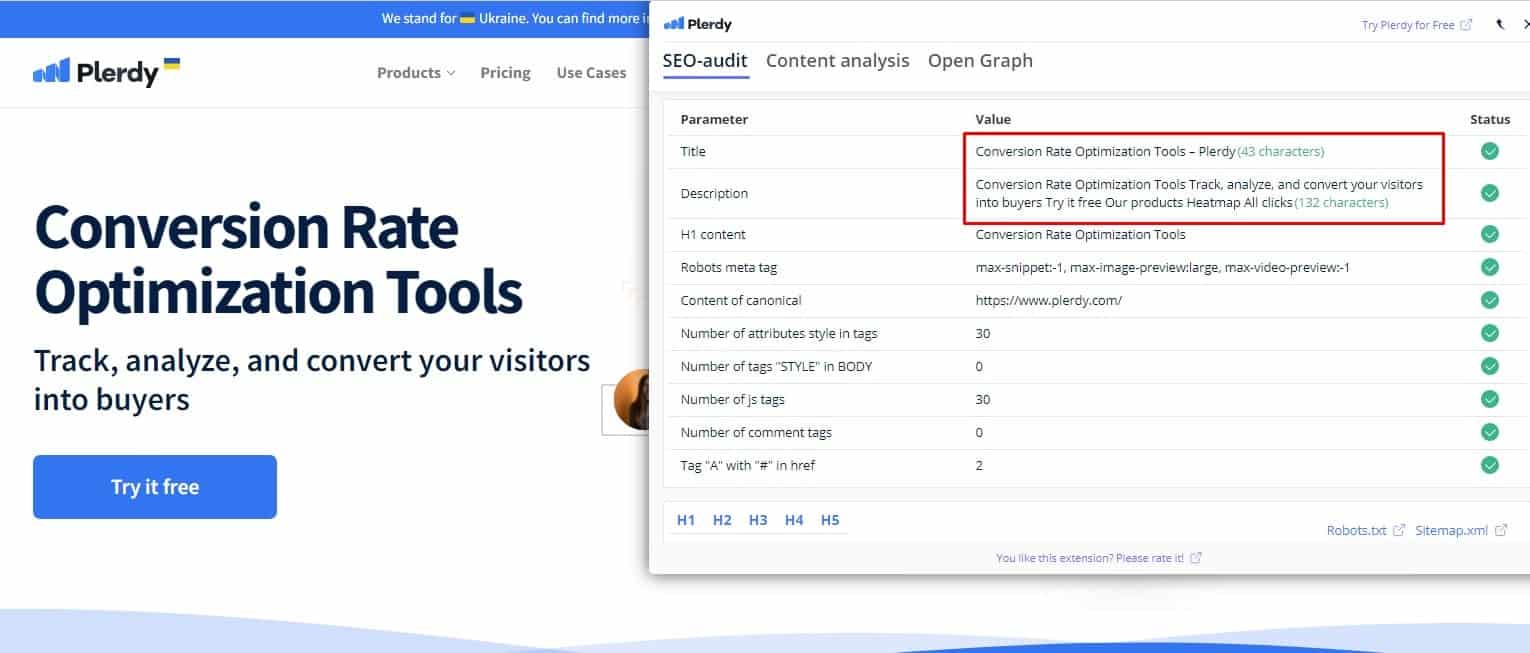Click status check for Number of js tags
Image resolution: width=1530 pixels, height=653 pixels.
pyautogui.click(x=1490, y=399)
